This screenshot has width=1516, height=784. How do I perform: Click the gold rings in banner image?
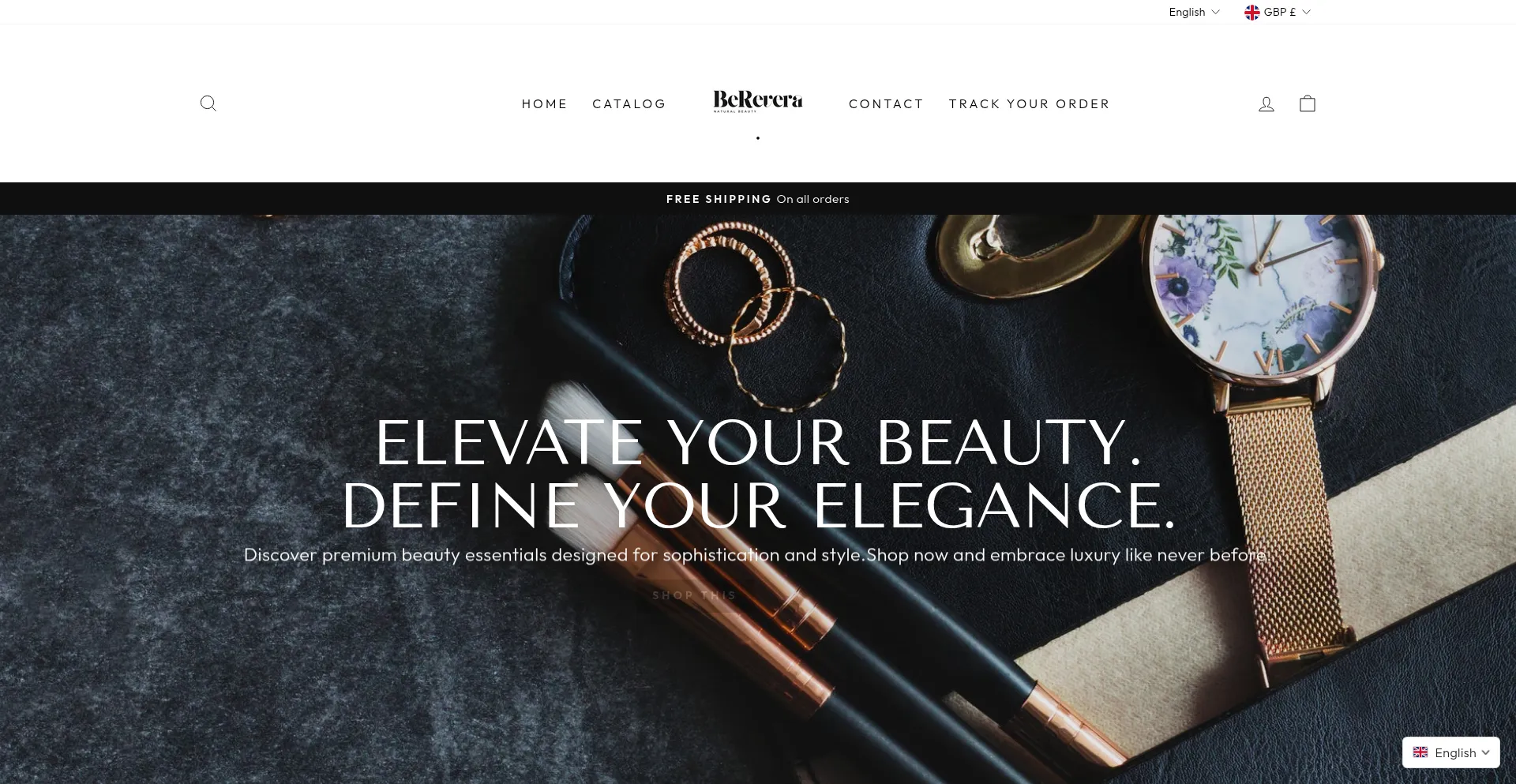(754, 312)
